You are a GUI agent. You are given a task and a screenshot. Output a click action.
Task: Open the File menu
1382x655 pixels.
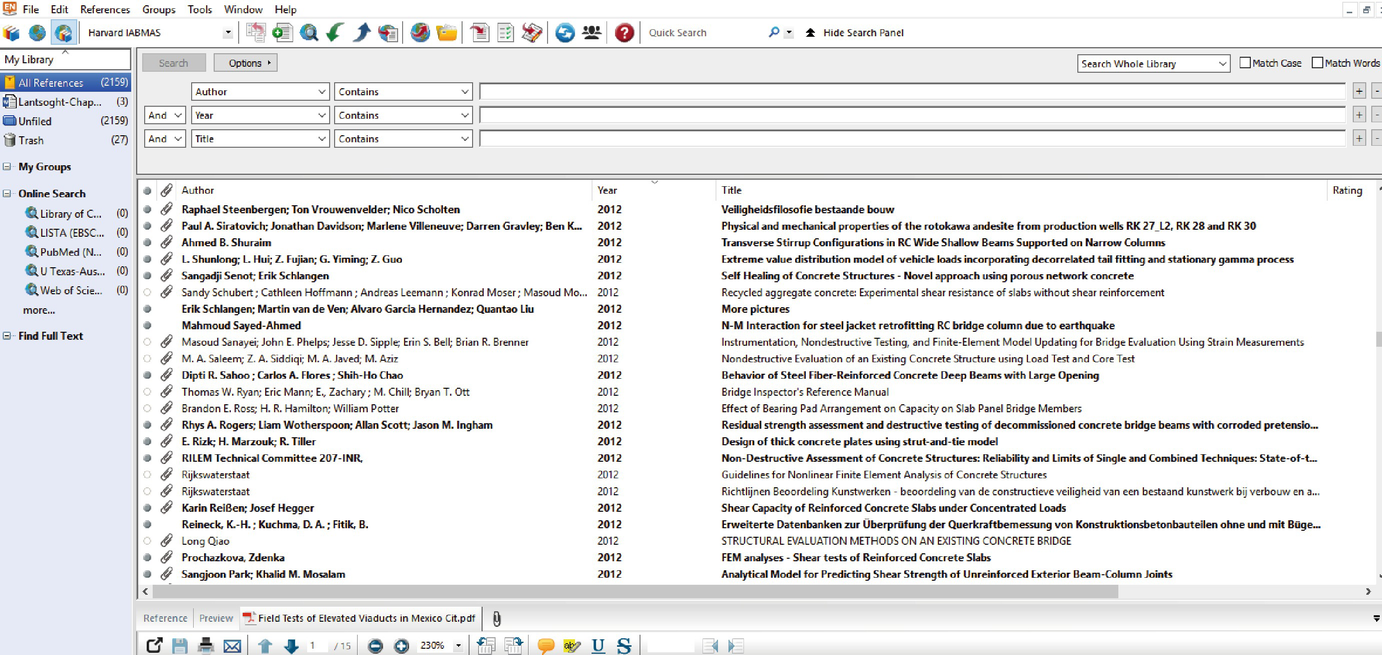coord(31,9)
